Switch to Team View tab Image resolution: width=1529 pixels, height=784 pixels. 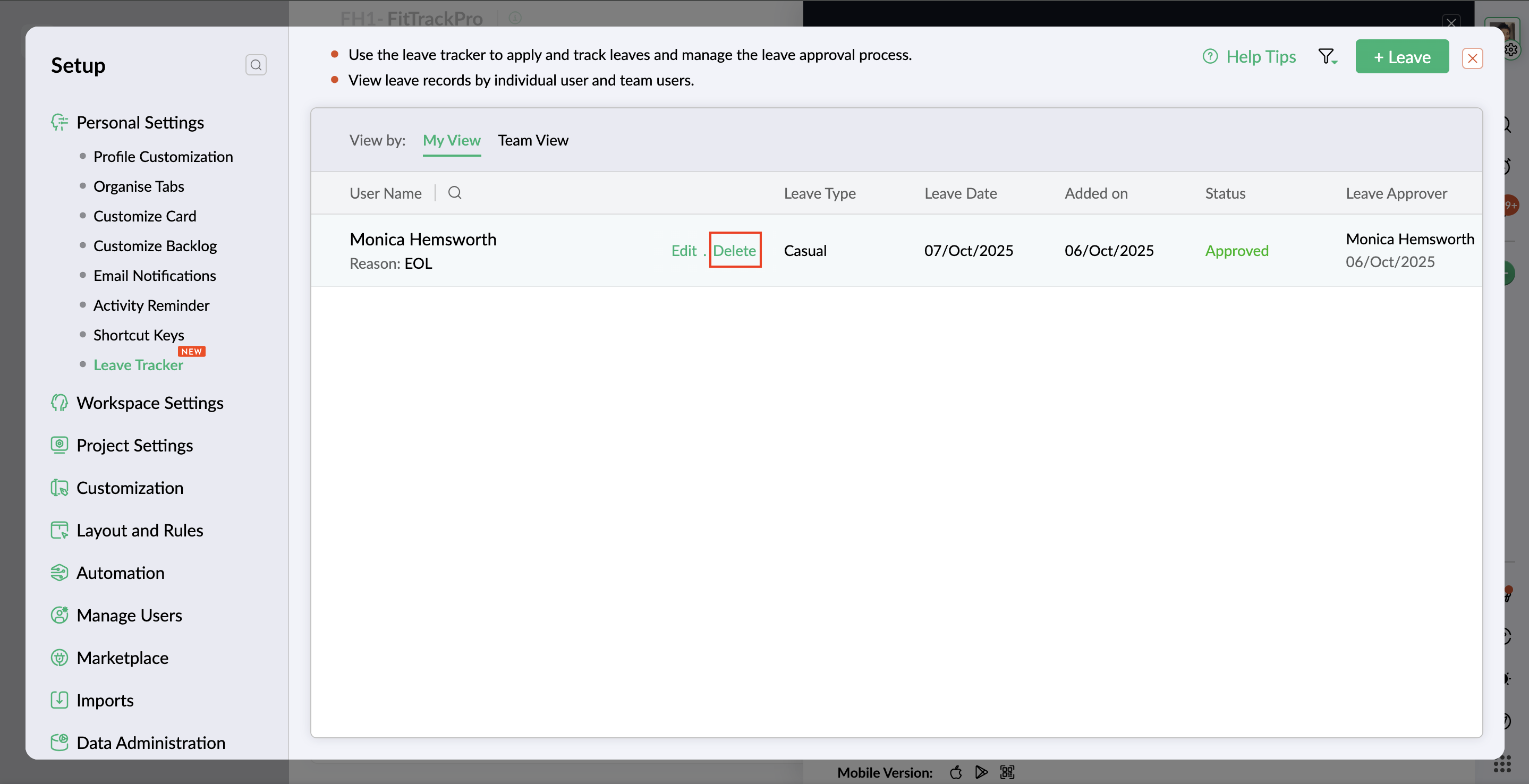(x=532, y=141)
